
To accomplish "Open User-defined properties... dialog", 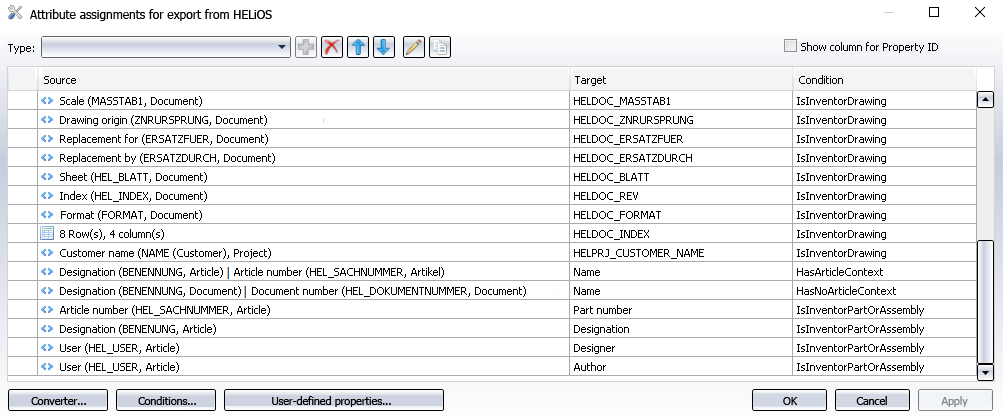I will click(334, 401).
